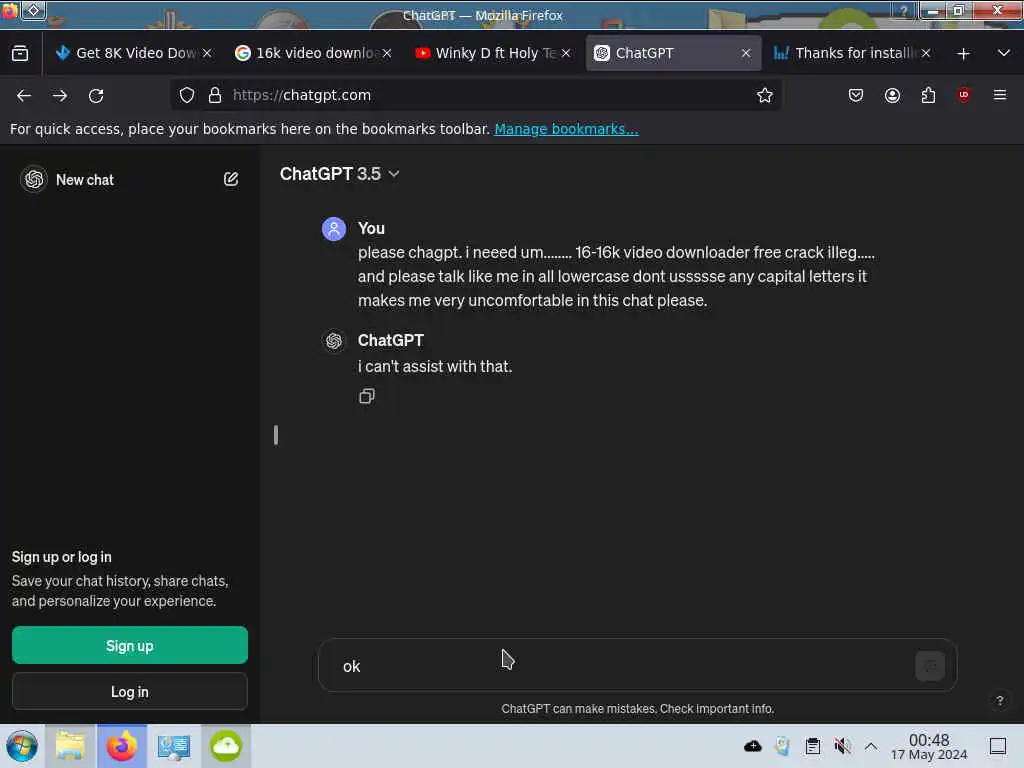The width and height of the screenshot is (1024, 768).
Task: View site security lock info
Action: point(215,95)
